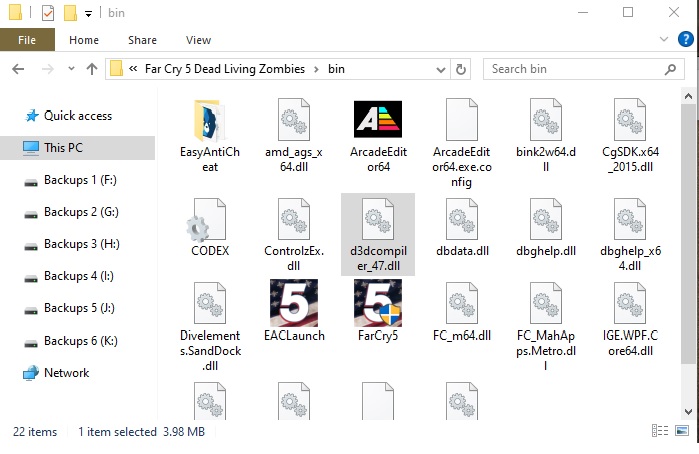
Task: Select the EACLaunch application
Action: (x=294, y=311)
